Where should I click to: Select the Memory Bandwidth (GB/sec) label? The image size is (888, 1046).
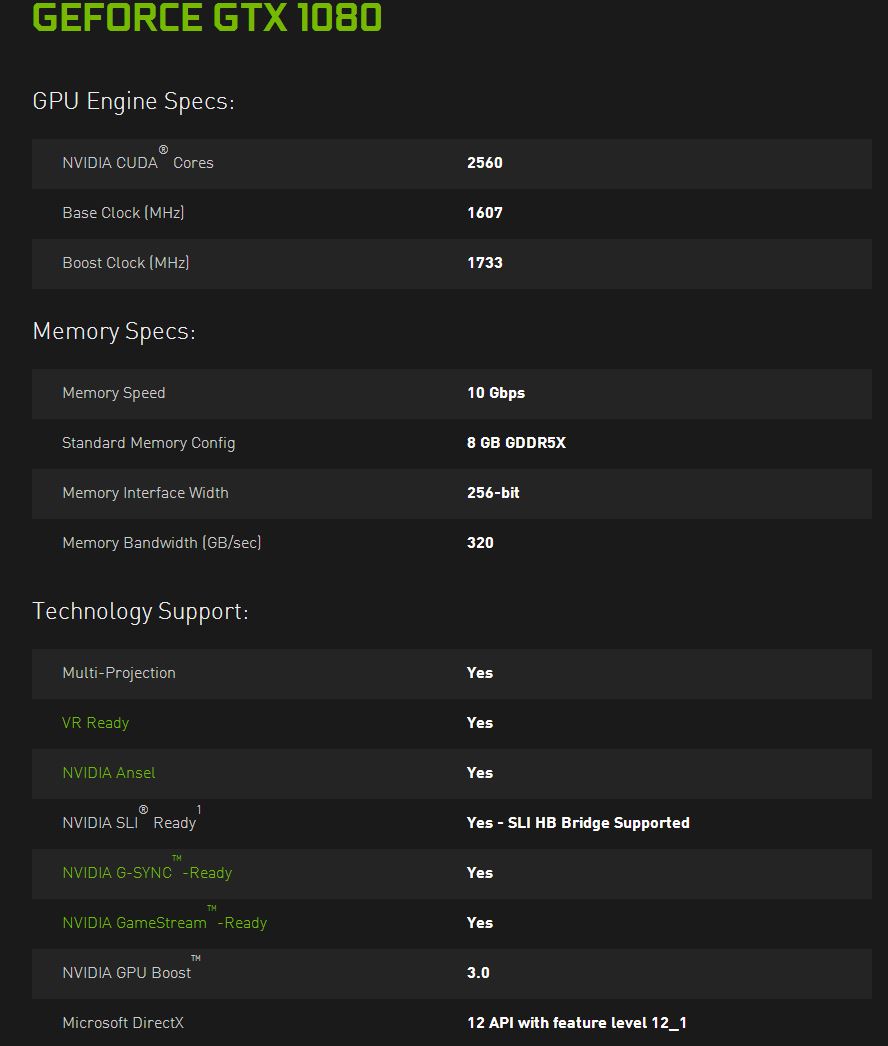pos(161,543)
